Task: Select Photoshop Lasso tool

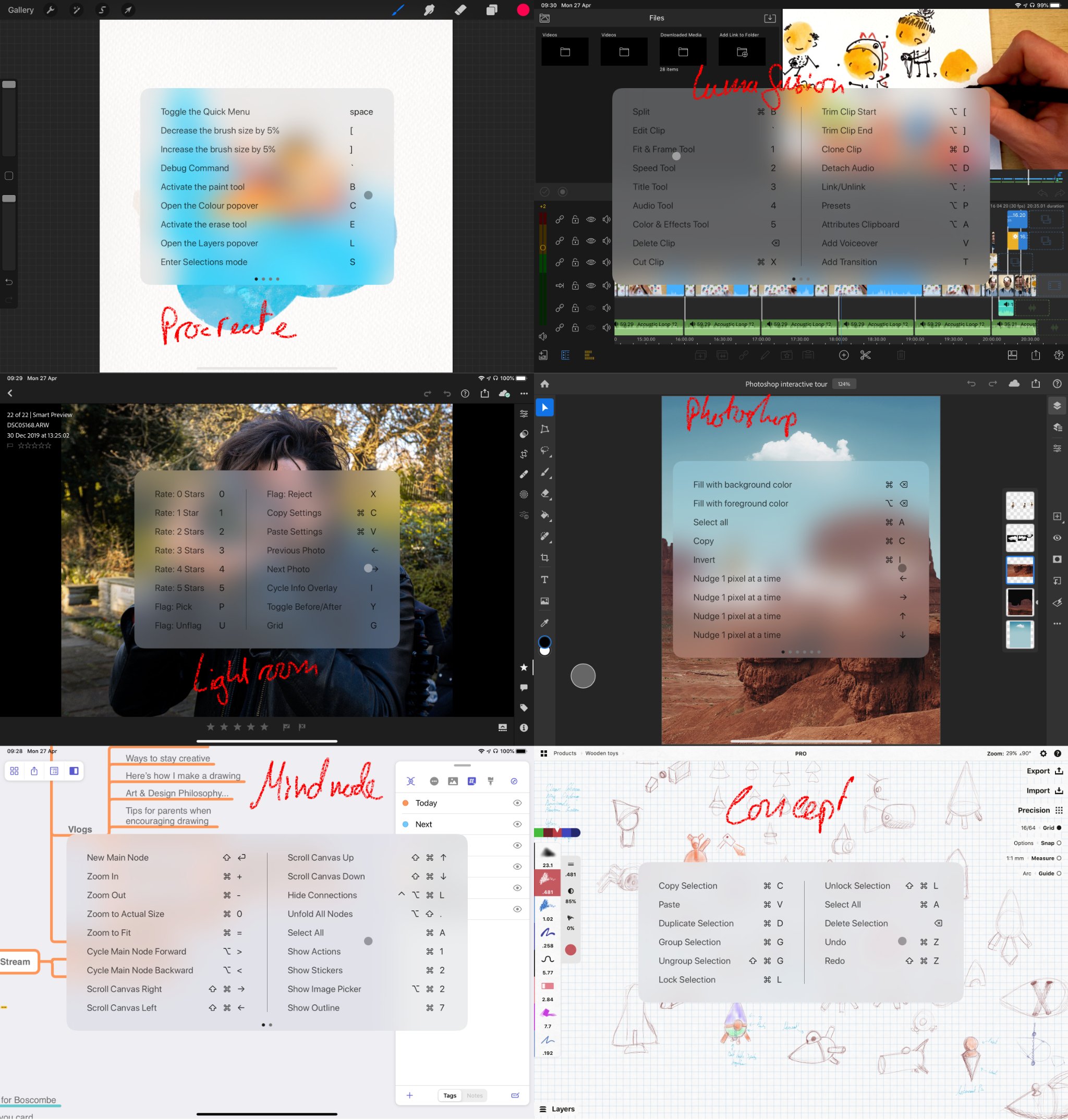Action: tap(545, 450)
